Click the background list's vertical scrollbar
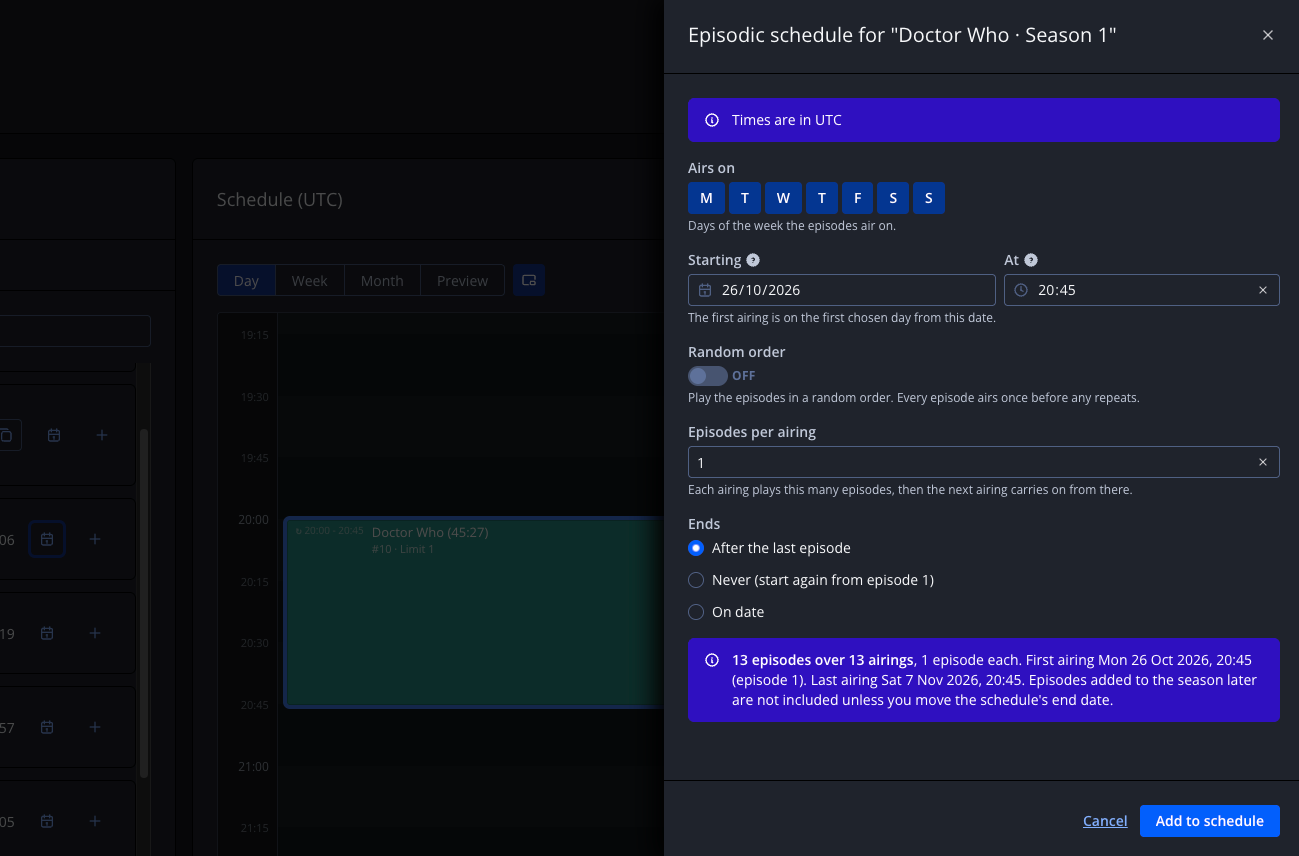 point(144,604)
